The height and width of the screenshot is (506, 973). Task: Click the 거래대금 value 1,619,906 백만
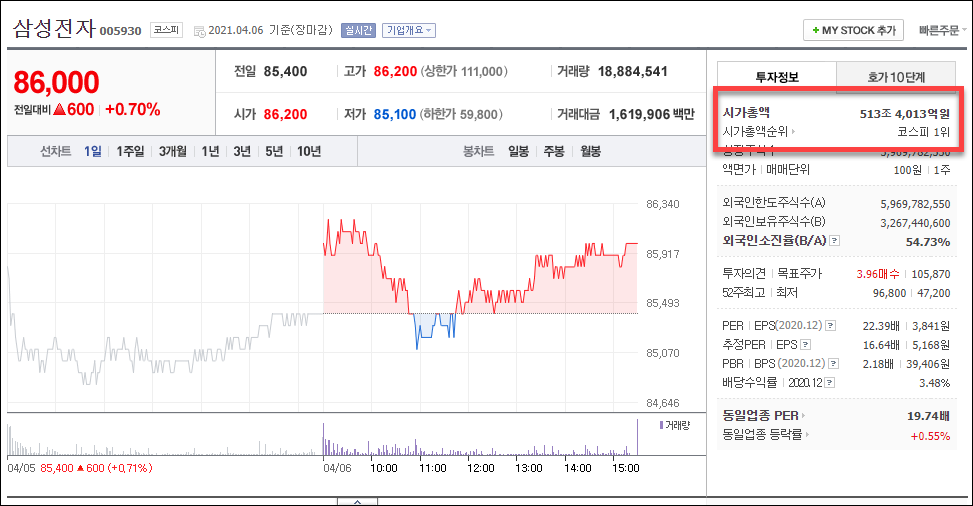(x=652, y=114)
